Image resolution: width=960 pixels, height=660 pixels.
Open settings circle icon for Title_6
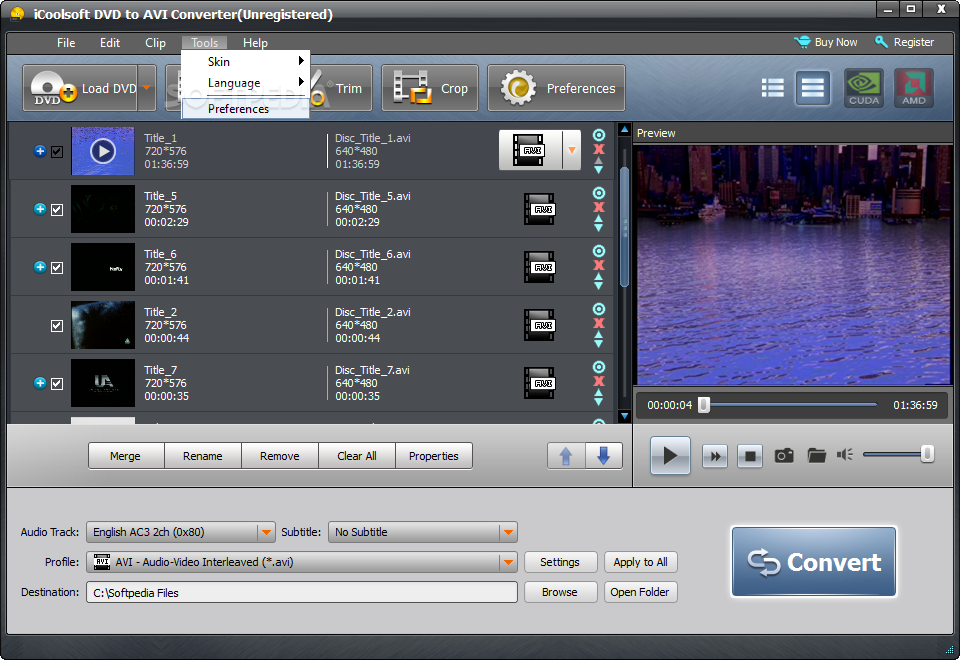tap(599, 251)
